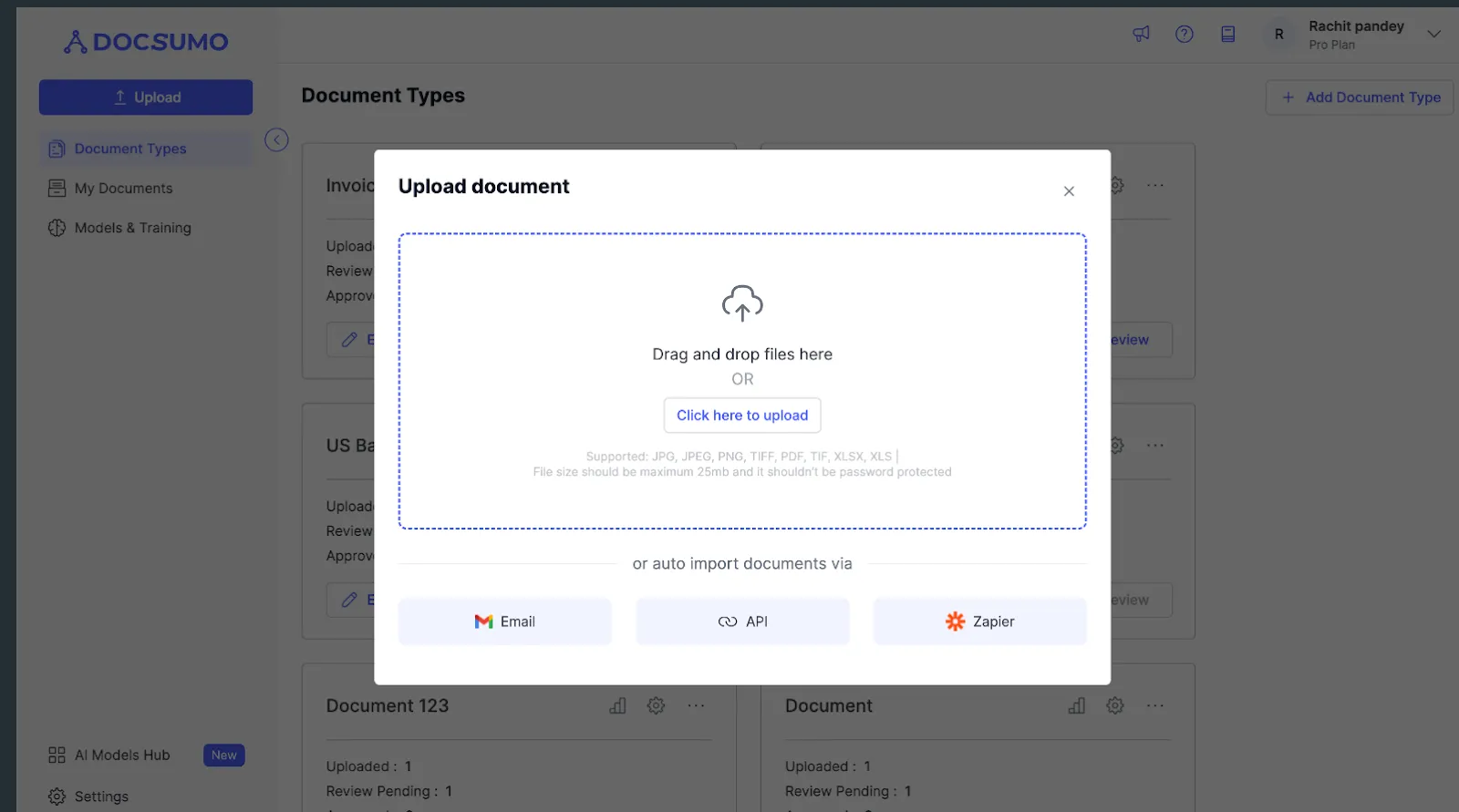Viewport: 1459px width, 812px height.
Task: Click the pencil edit icon on Invoice card
Action: (349, 340)
